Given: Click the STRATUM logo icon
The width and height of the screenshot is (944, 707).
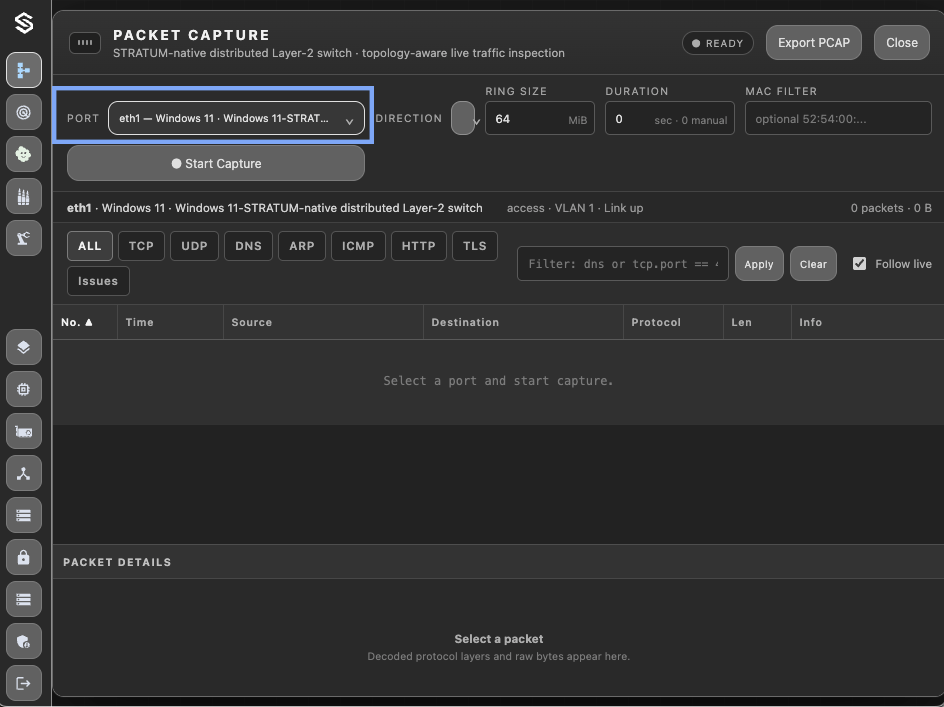Looking at the screenshot, I should click(24, 23).
